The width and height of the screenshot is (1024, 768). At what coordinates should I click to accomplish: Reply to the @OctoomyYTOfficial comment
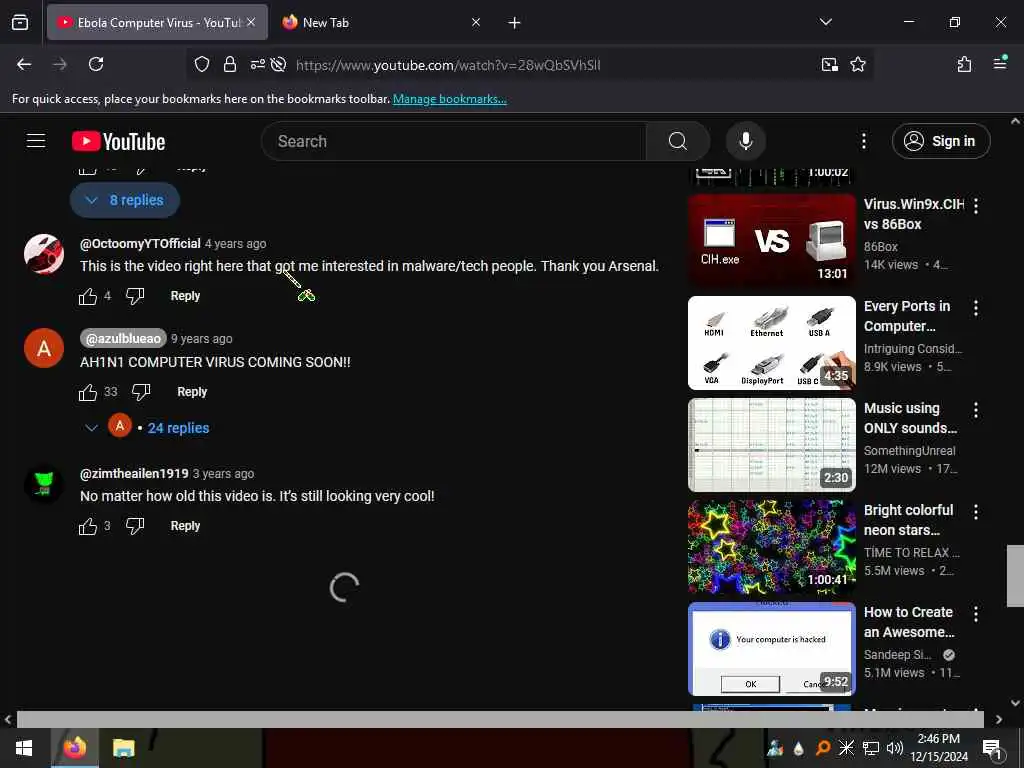[185, 296]
